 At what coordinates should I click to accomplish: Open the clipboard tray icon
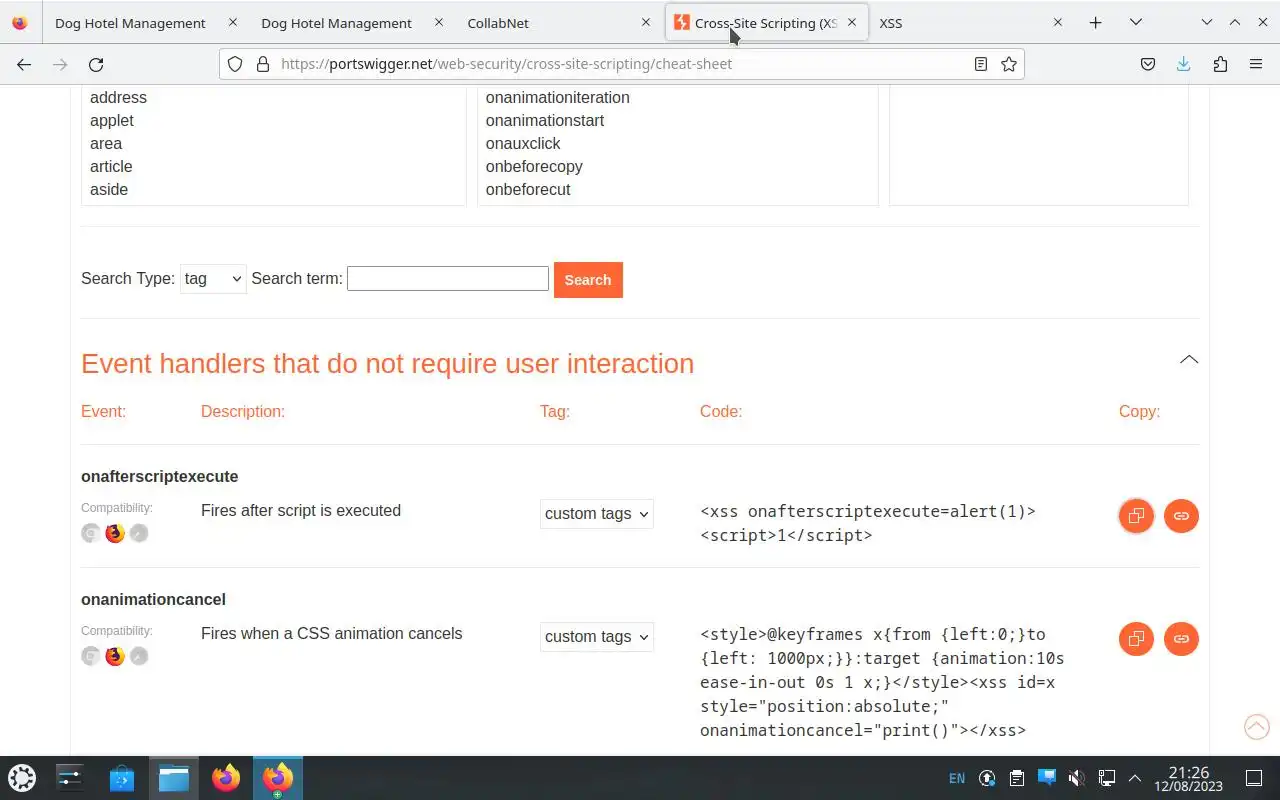coord(1017,778)
